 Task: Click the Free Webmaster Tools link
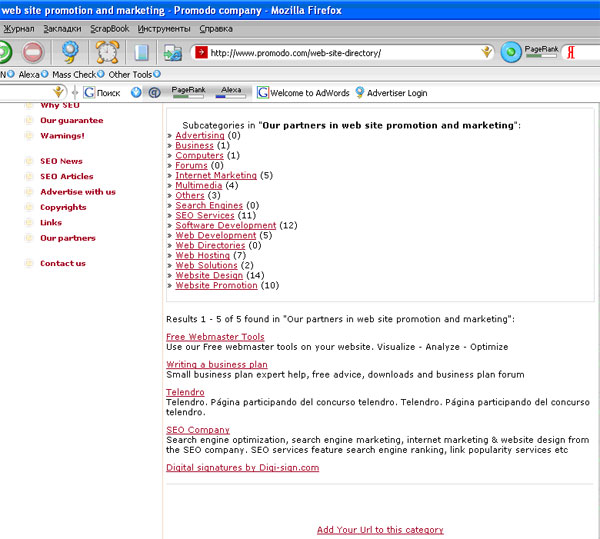click(215, 337)
